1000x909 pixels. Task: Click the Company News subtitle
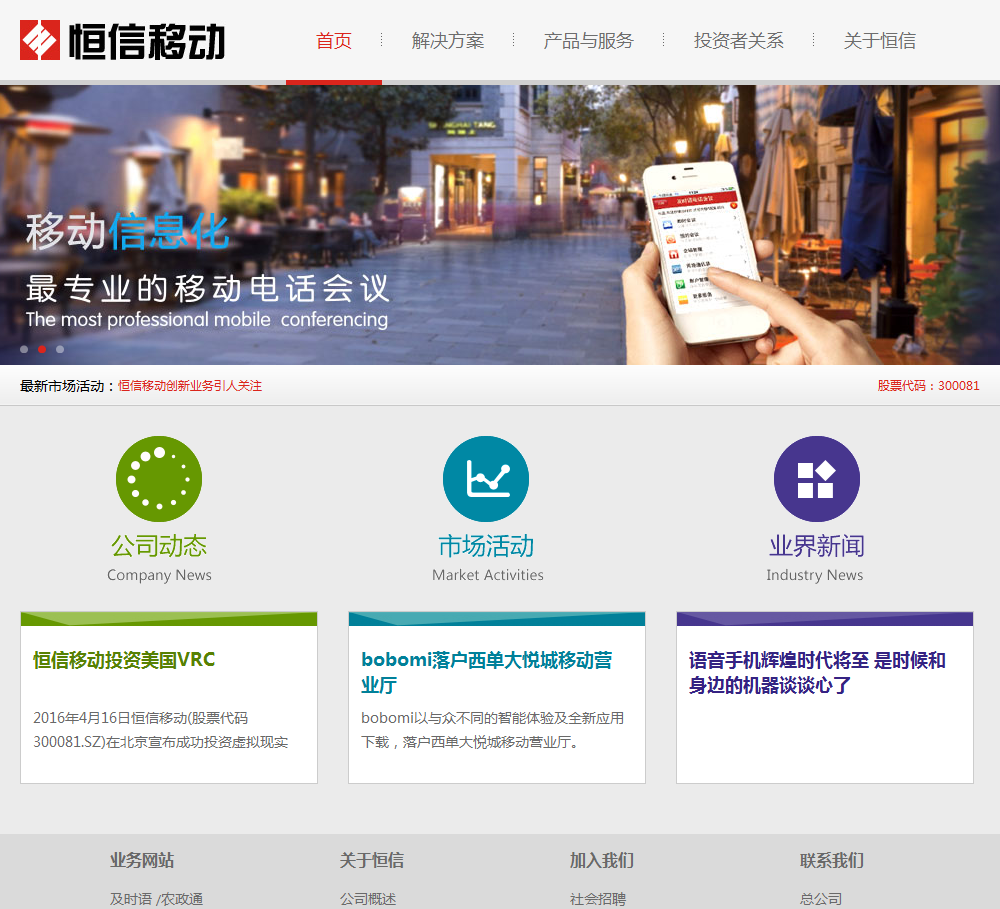(159, 575)
